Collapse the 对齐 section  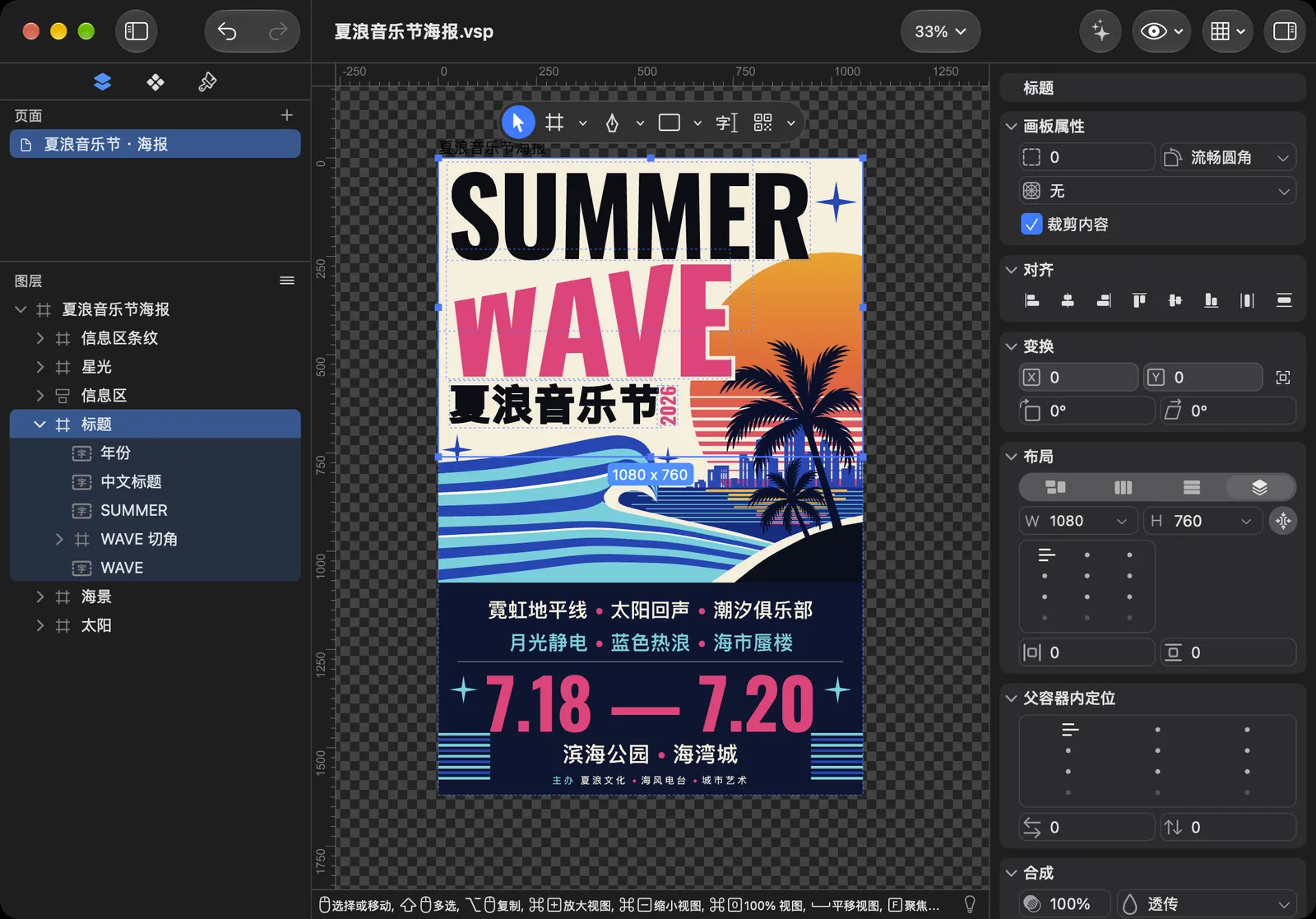point(1012,270)
